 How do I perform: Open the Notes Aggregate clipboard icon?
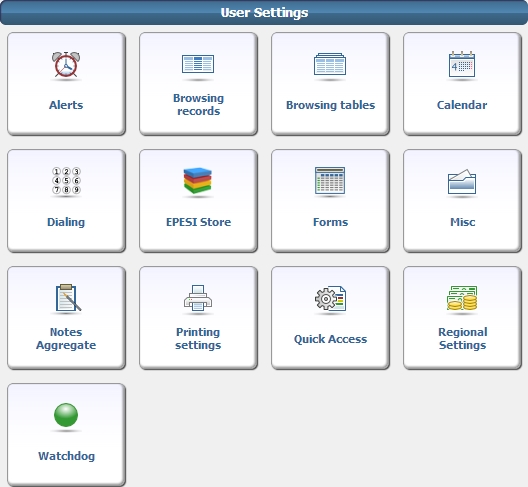point(68,297)
